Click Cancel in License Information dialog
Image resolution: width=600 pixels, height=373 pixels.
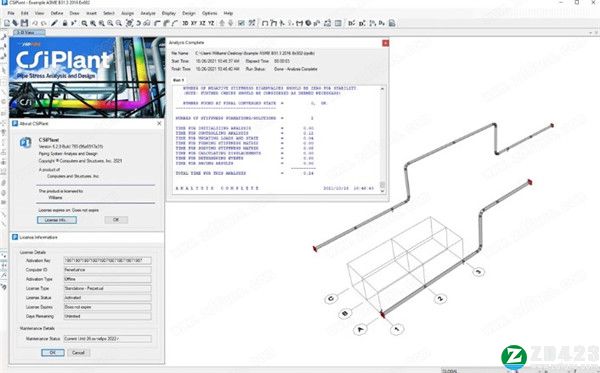78,352
